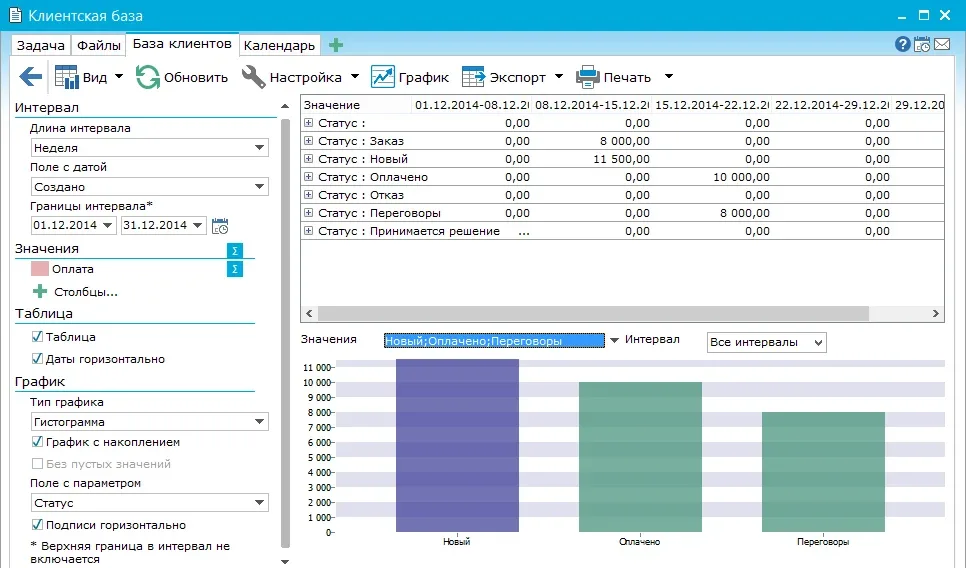The image size is (966, 568).
Task: Expand the Статус : Новый row
Action: click(x=309, y=158)
